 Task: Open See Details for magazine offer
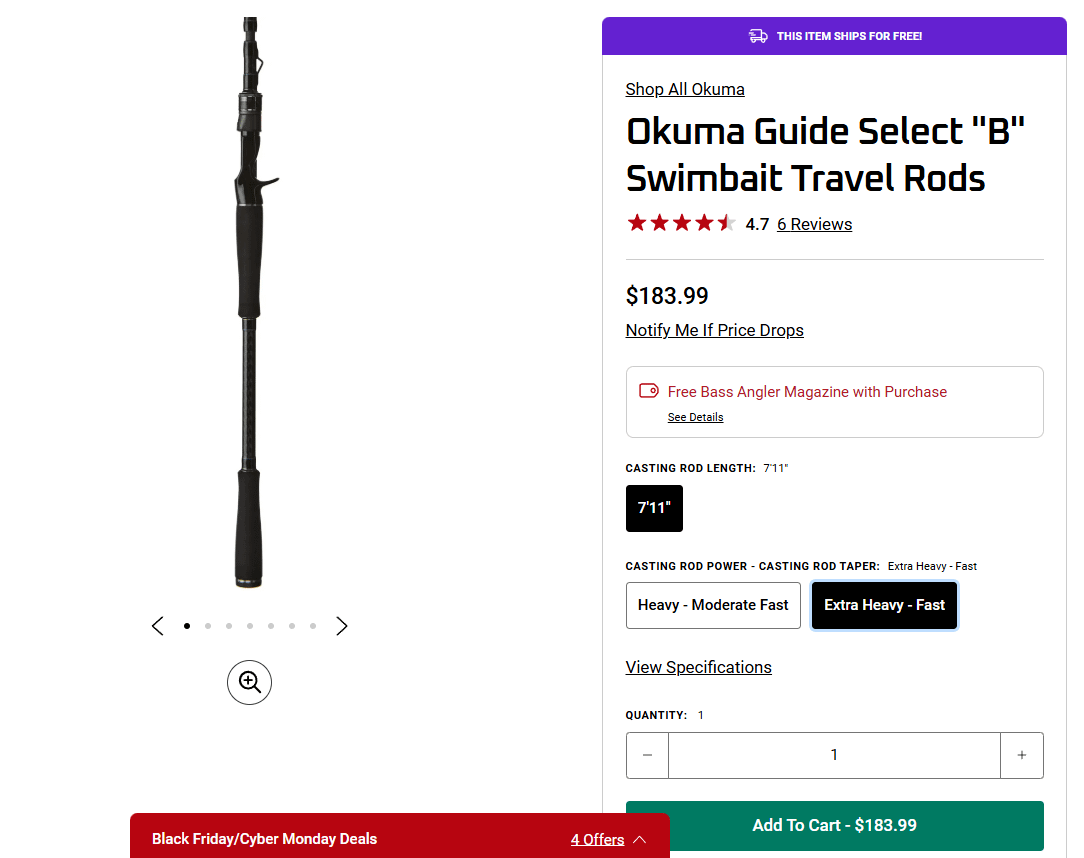[x=695, y=417]
